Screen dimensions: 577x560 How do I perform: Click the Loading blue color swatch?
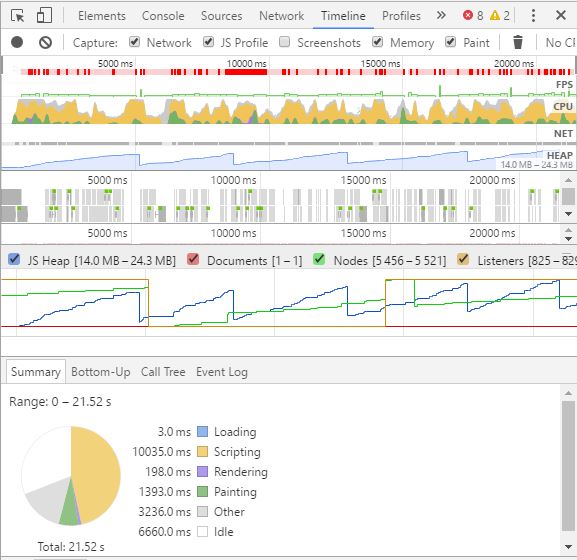[x=202, y=432]
